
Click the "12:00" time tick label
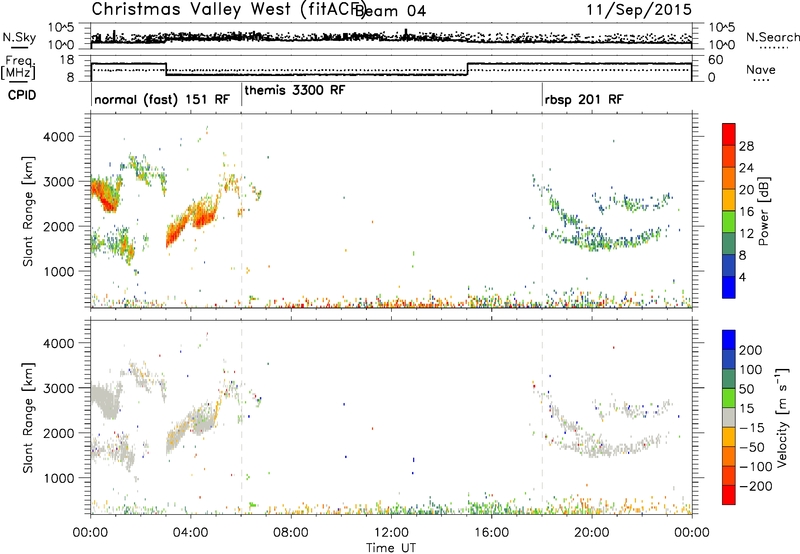(391, 533)
